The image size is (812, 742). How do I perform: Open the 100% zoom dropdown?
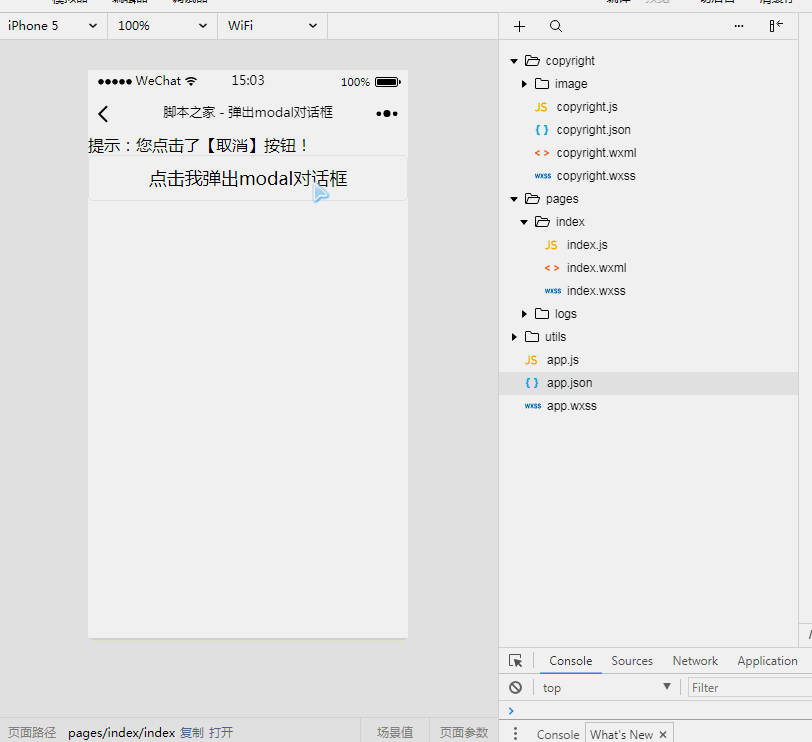point(163,26)
